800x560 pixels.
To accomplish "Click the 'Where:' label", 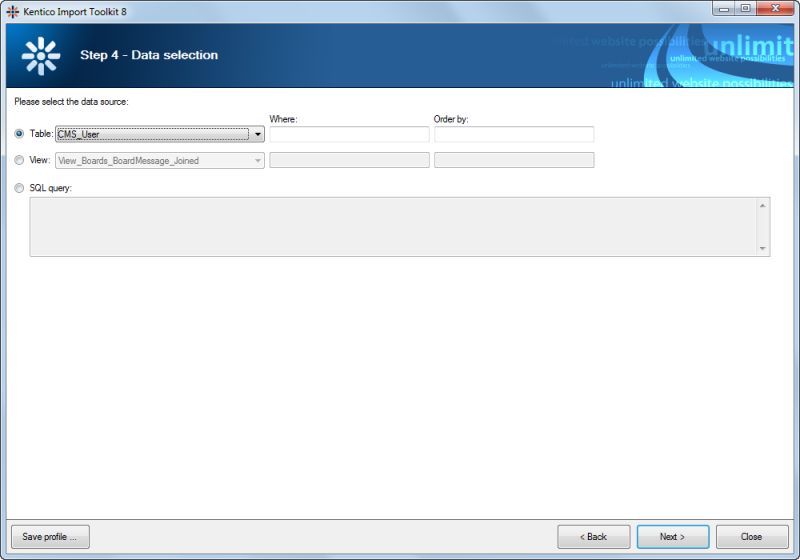I will (283, 119).
